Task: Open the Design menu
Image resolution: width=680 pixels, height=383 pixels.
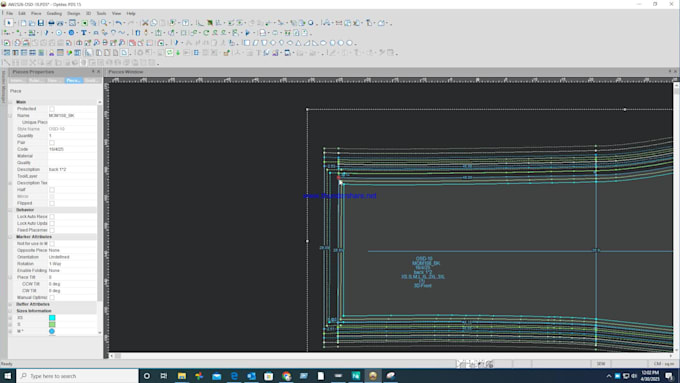Action: pos(73,13)
